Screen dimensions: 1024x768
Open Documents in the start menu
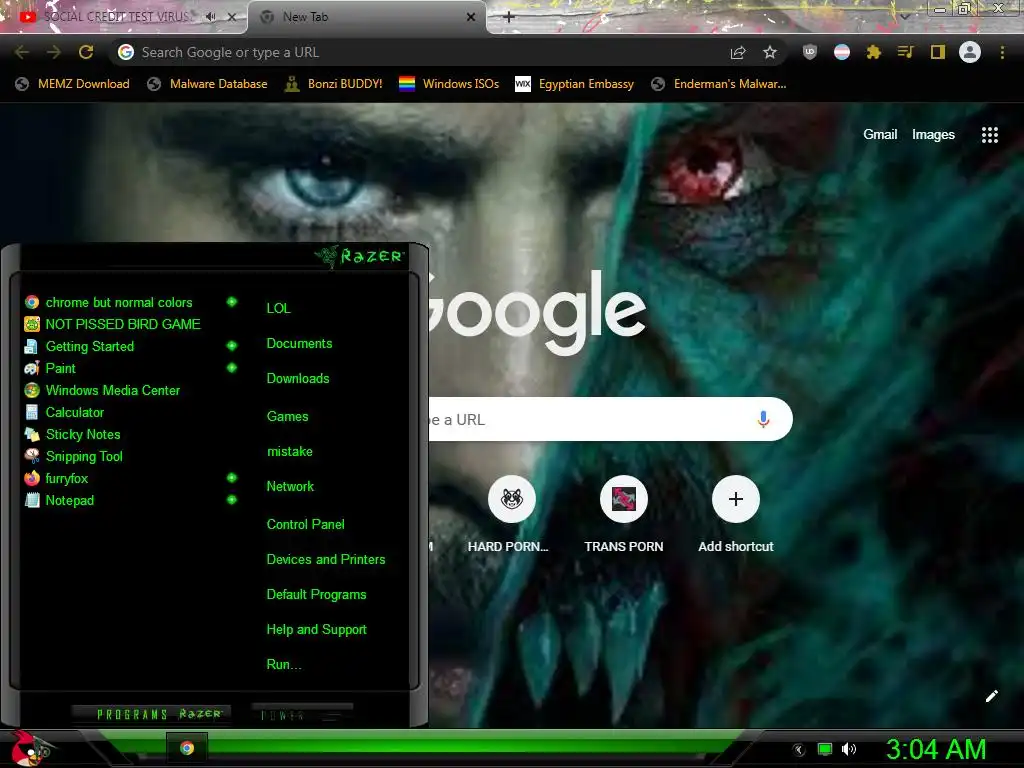pos(299,344)
